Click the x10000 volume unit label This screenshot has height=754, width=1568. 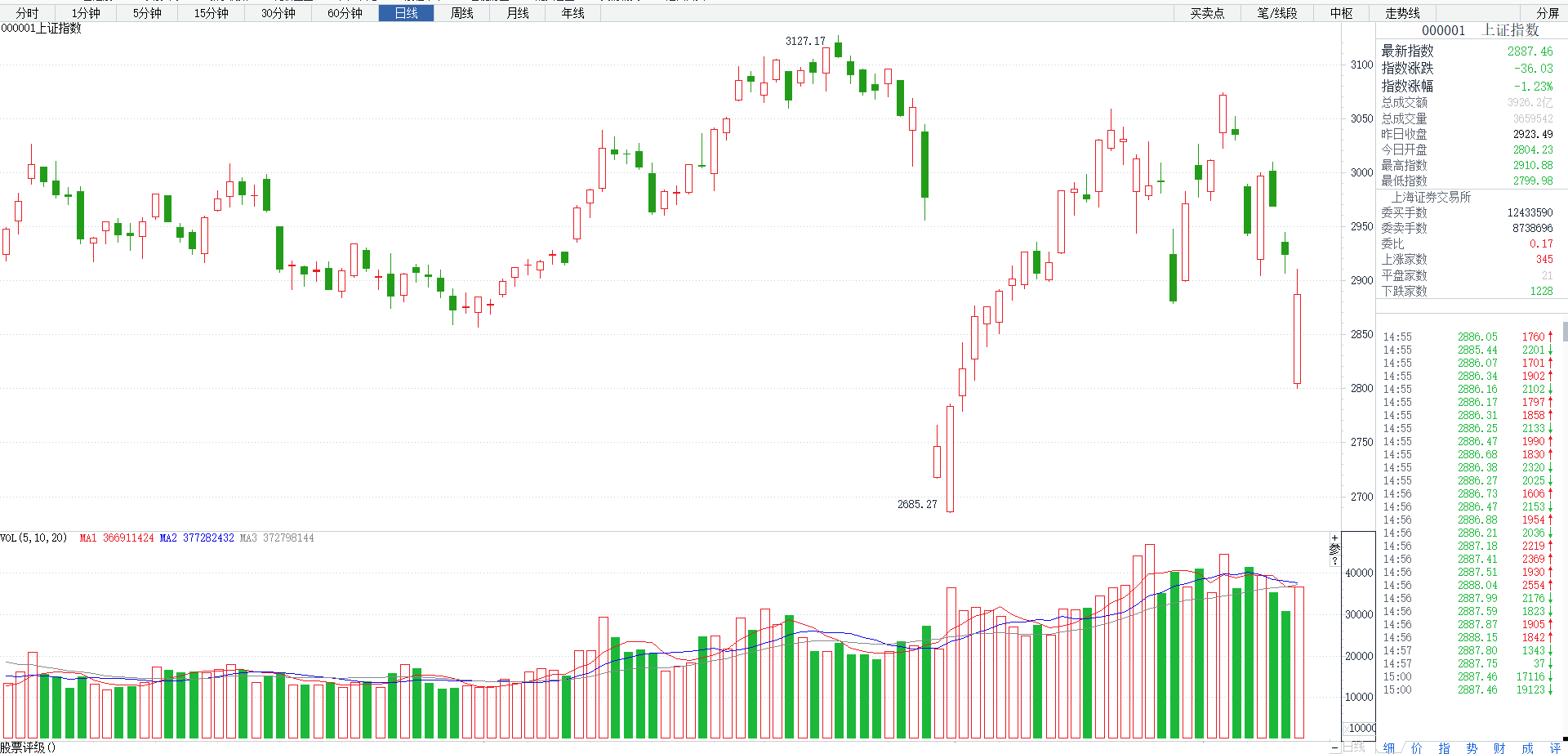click(x=1360, y=728)
